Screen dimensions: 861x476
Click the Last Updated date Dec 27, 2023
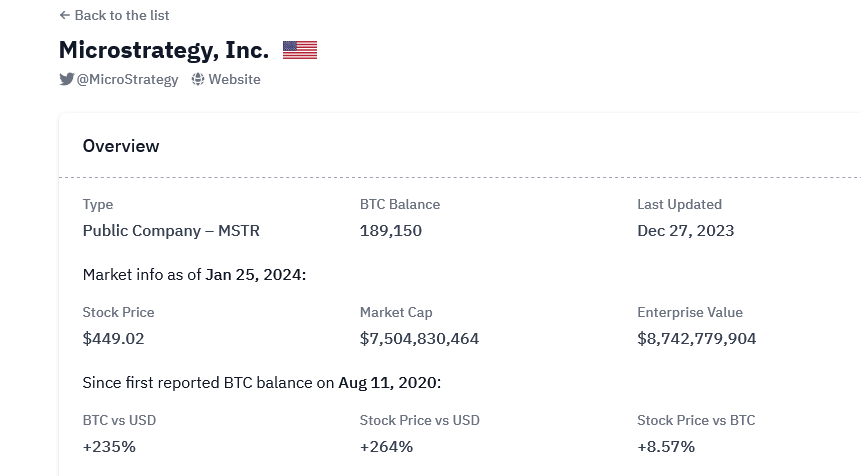pyautogui.click(x=685, y=231)
